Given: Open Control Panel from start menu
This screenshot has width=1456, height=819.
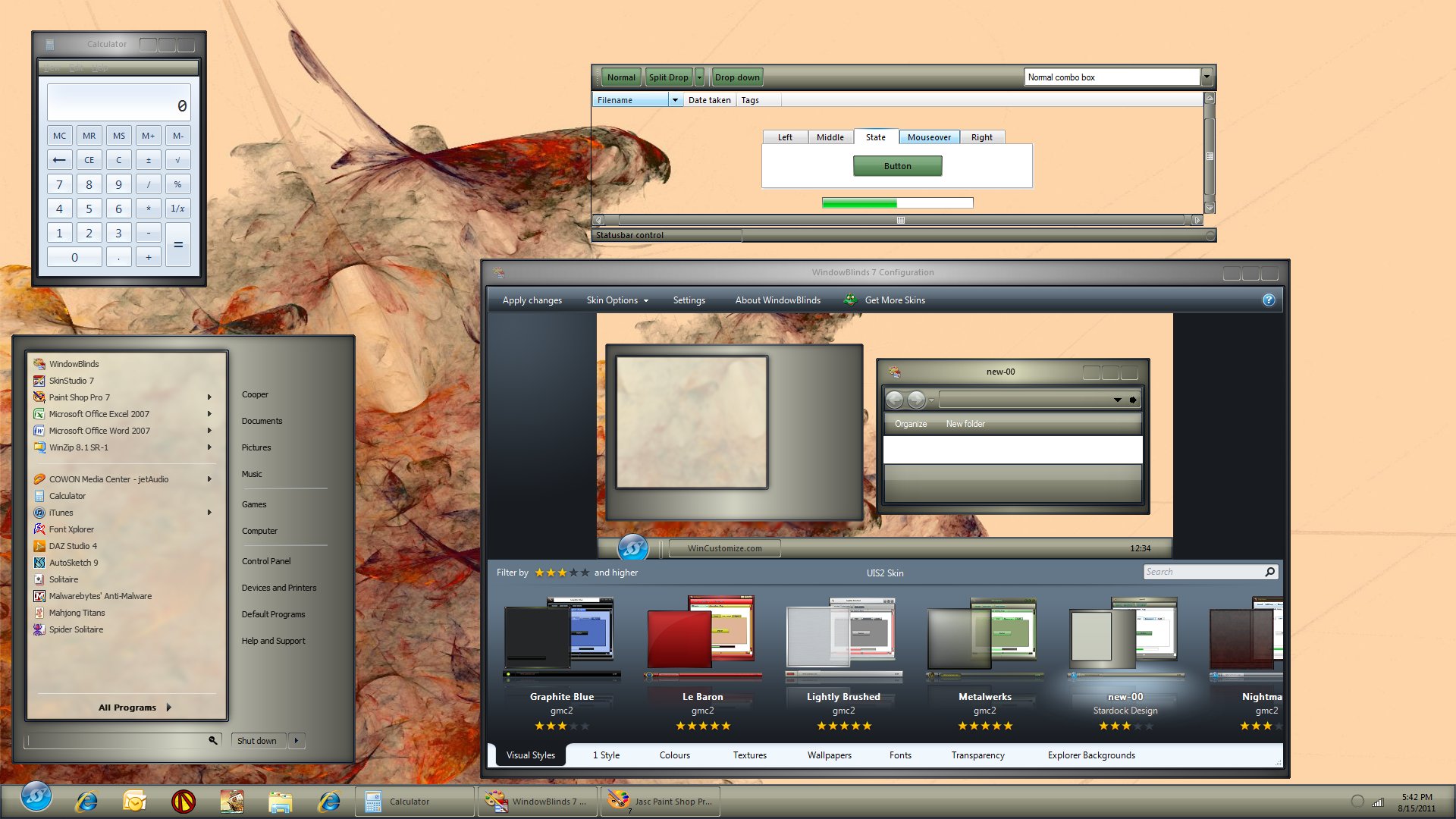Looking at the screenshot, I should [266, 561].
